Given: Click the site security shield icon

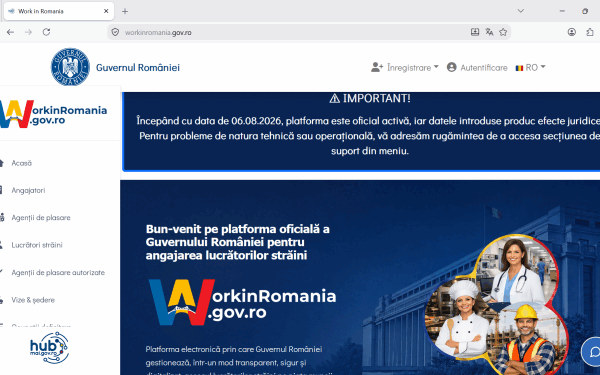Looking at the screenshot, I should point(115,33).
